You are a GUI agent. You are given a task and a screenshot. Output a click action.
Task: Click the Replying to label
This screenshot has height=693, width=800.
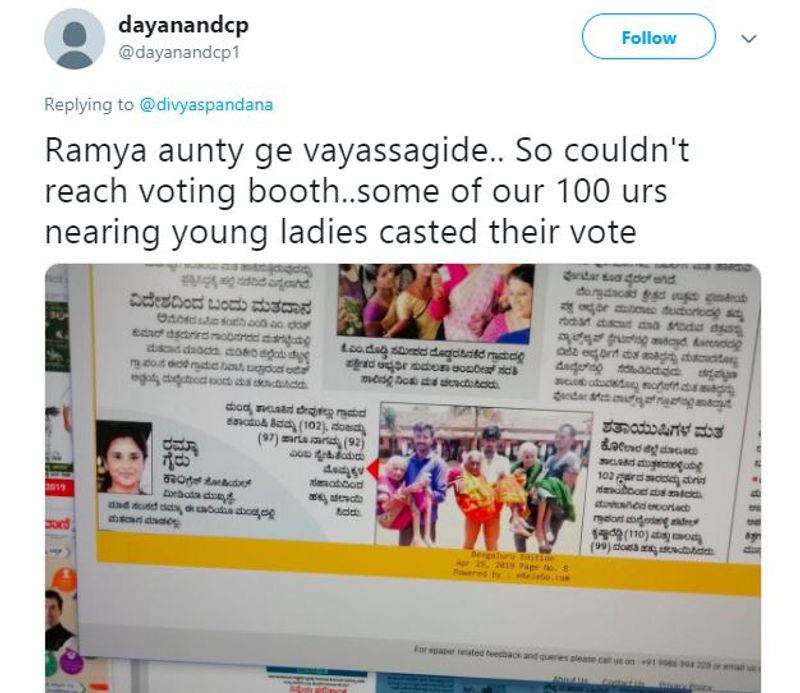[89, 105]
